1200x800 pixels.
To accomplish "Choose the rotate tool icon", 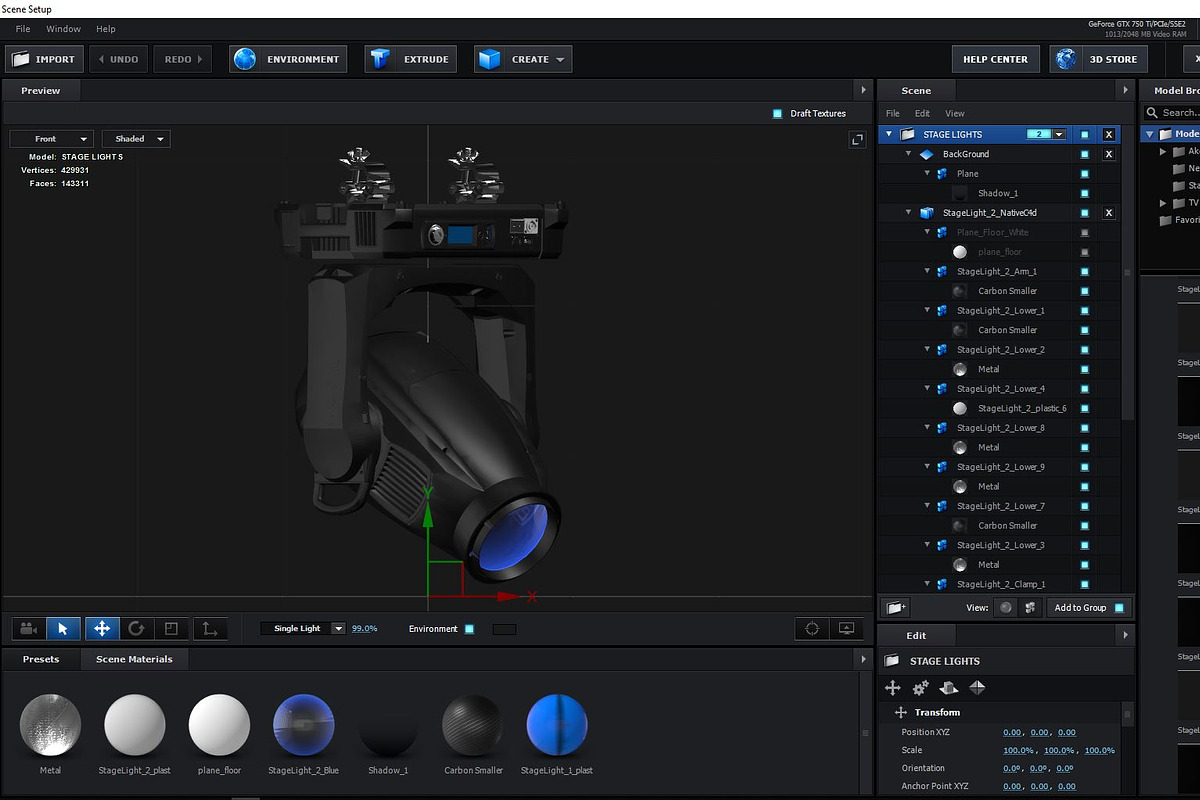I will click(136, 629).
